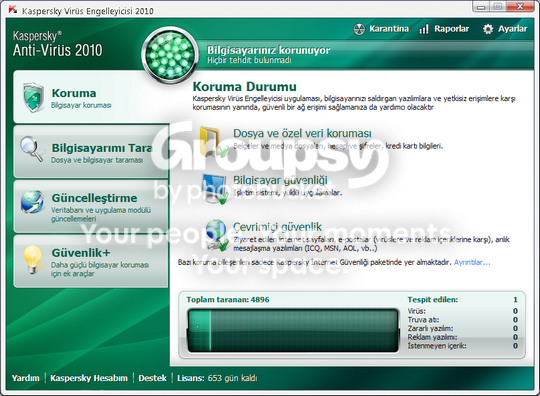Click the Kaspersky Anti-Virüs 2010 logo text
This screenshot has width=540, height=396.
coord(58,44)
